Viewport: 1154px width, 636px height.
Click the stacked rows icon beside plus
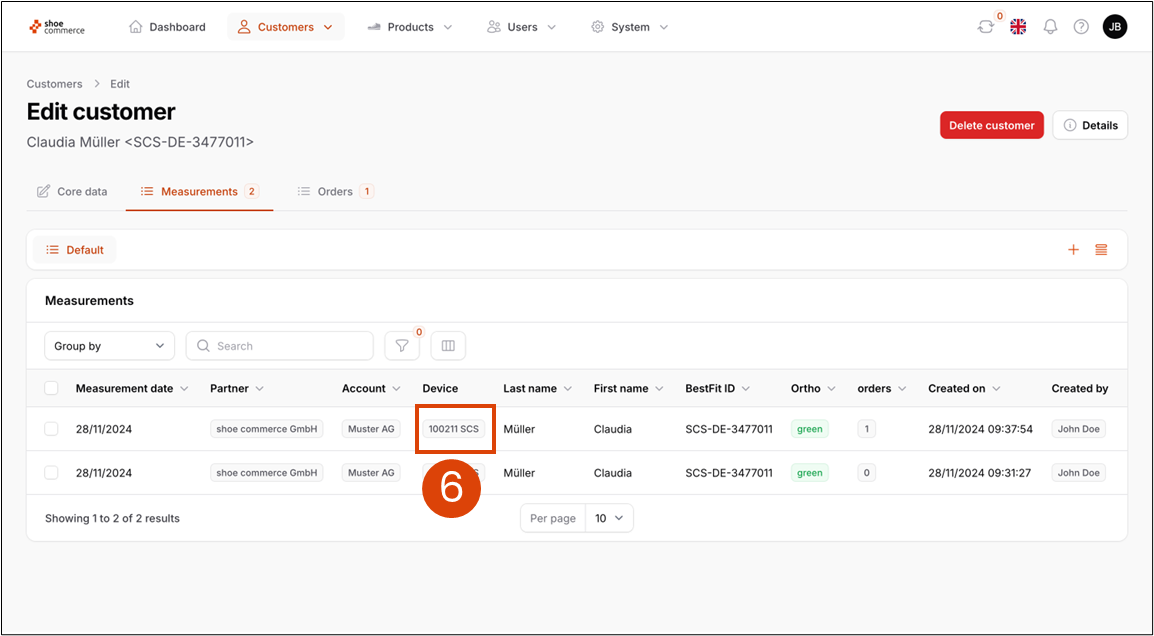[1101, 250]
